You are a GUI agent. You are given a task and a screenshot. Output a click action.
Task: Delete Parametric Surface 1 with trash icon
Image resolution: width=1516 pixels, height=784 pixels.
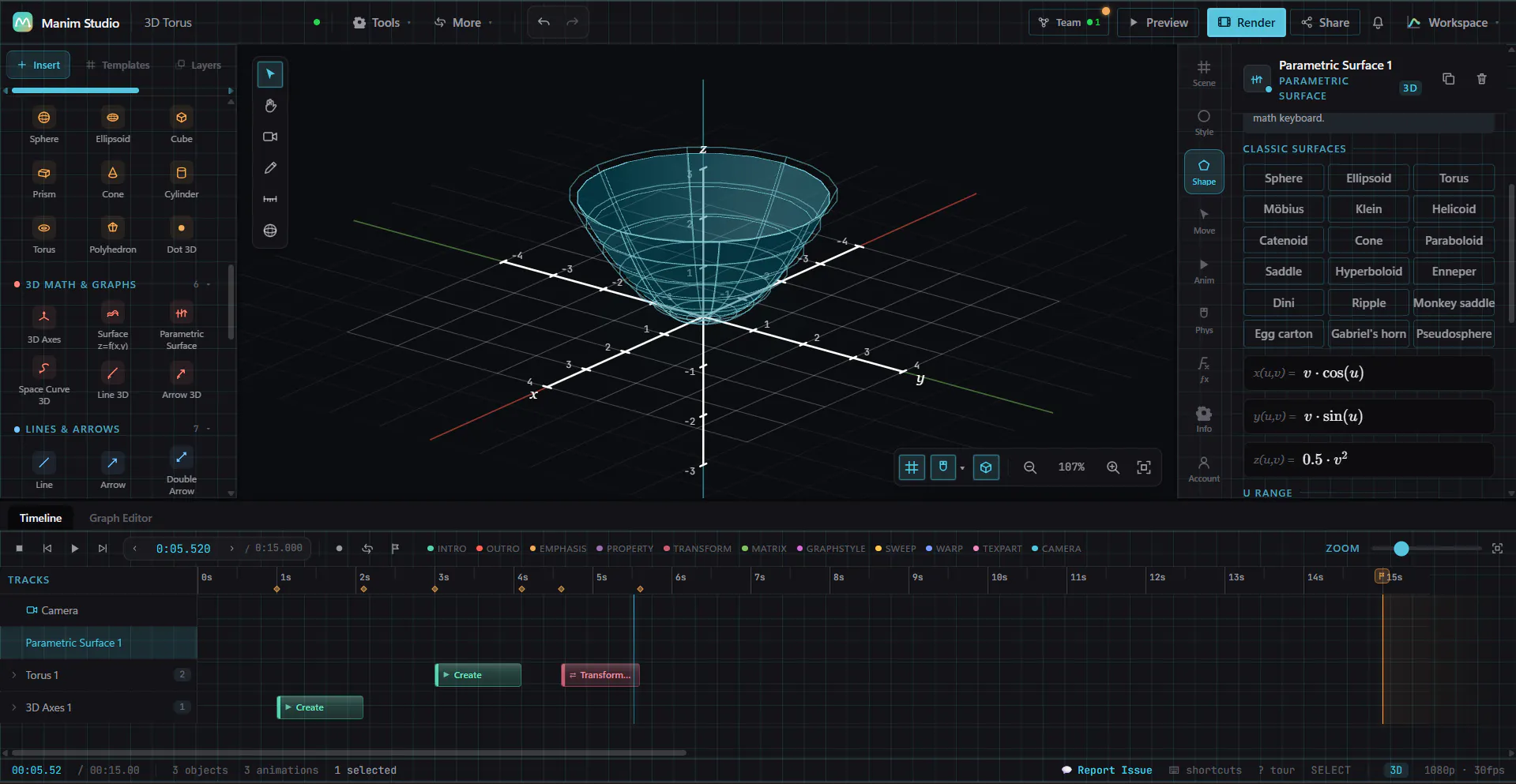tap(1481, 79)
